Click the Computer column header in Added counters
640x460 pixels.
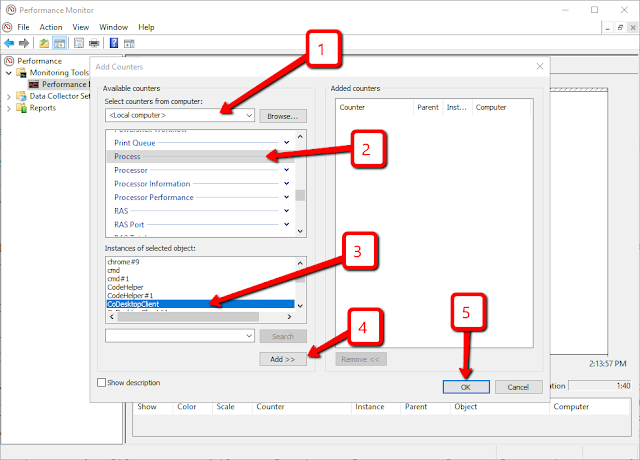click(501, 107)
